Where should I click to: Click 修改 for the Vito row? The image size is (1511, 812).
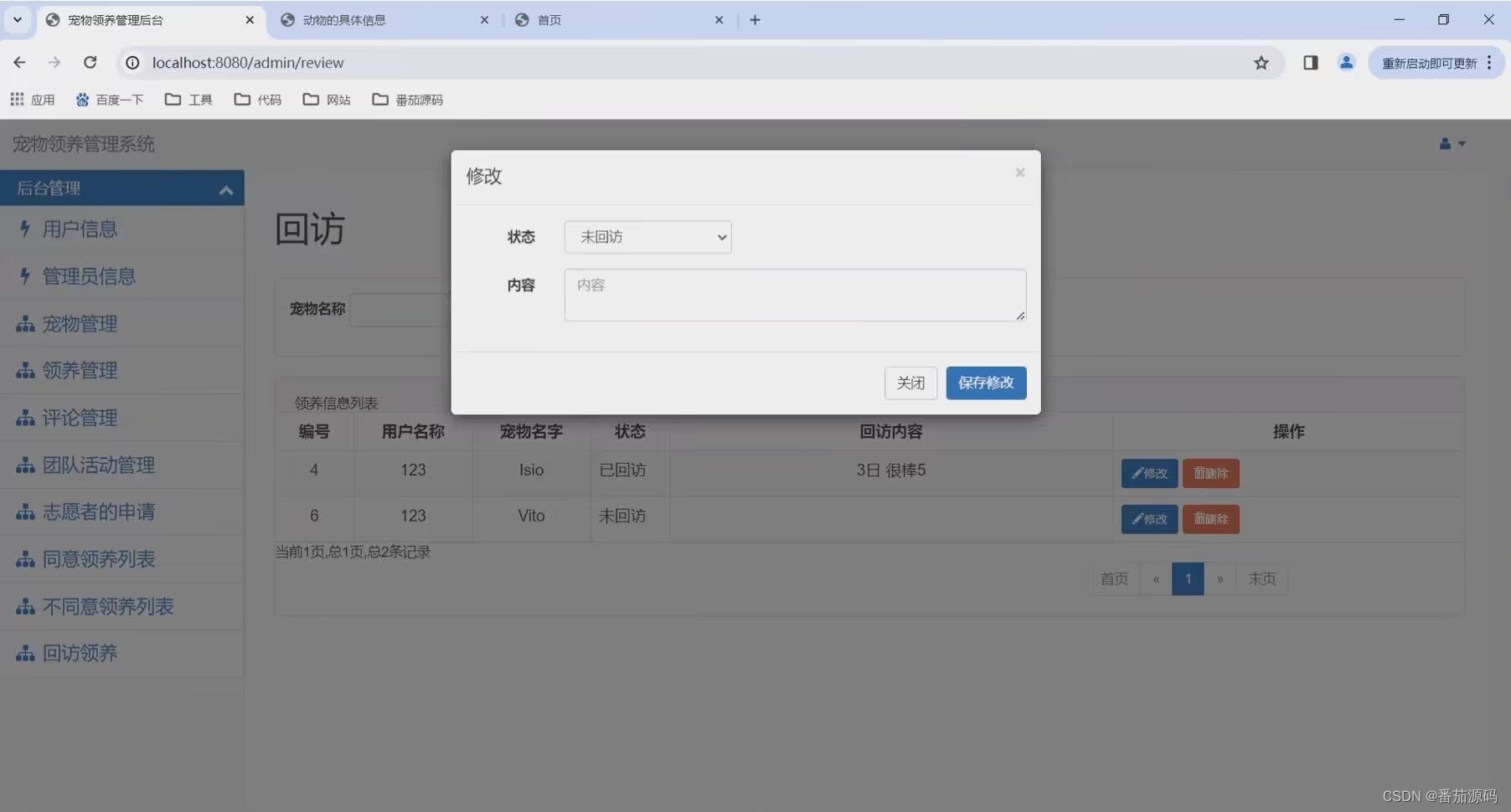click(1149, 519)
